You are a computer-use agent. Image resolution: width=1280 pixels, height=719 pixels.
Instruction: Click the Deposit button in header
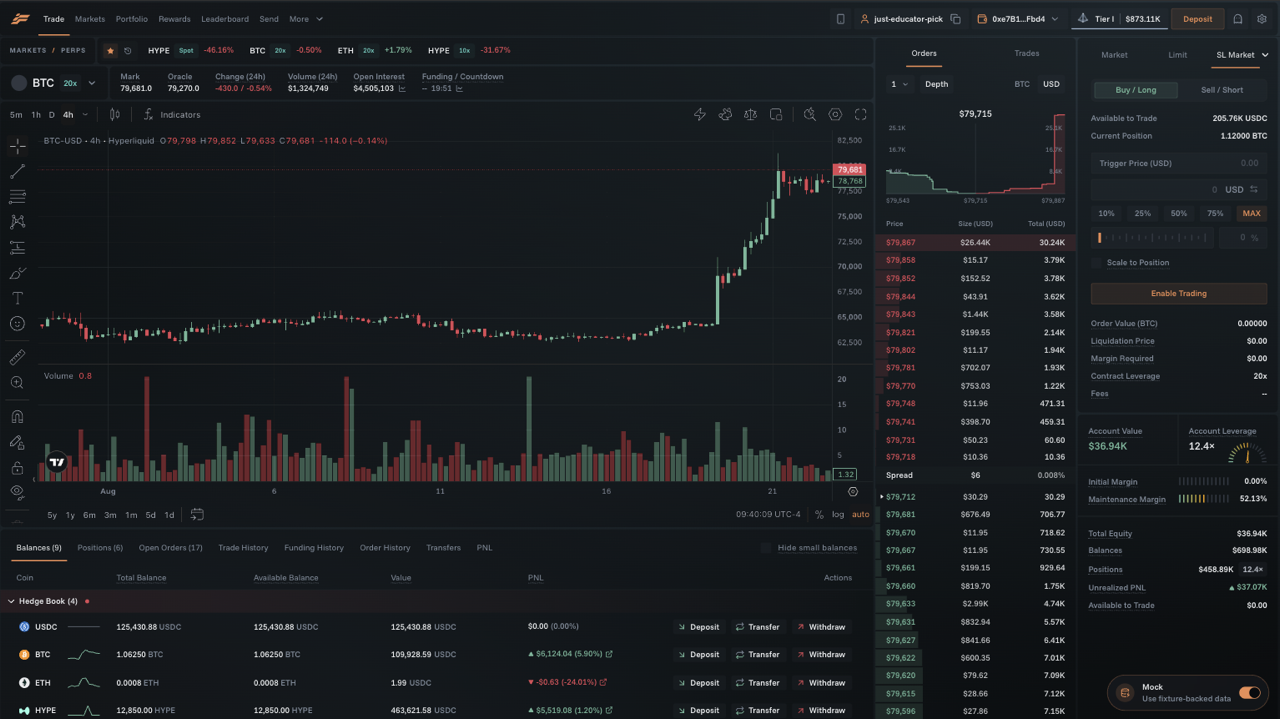tap(1197, 19)
